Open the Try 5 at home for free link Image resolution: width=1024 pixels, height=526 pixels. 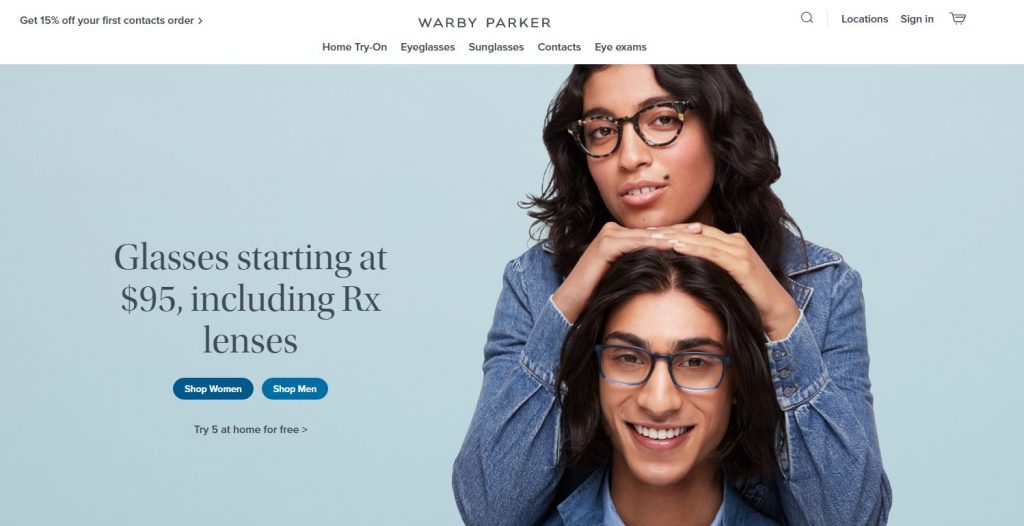pos(251,429)
